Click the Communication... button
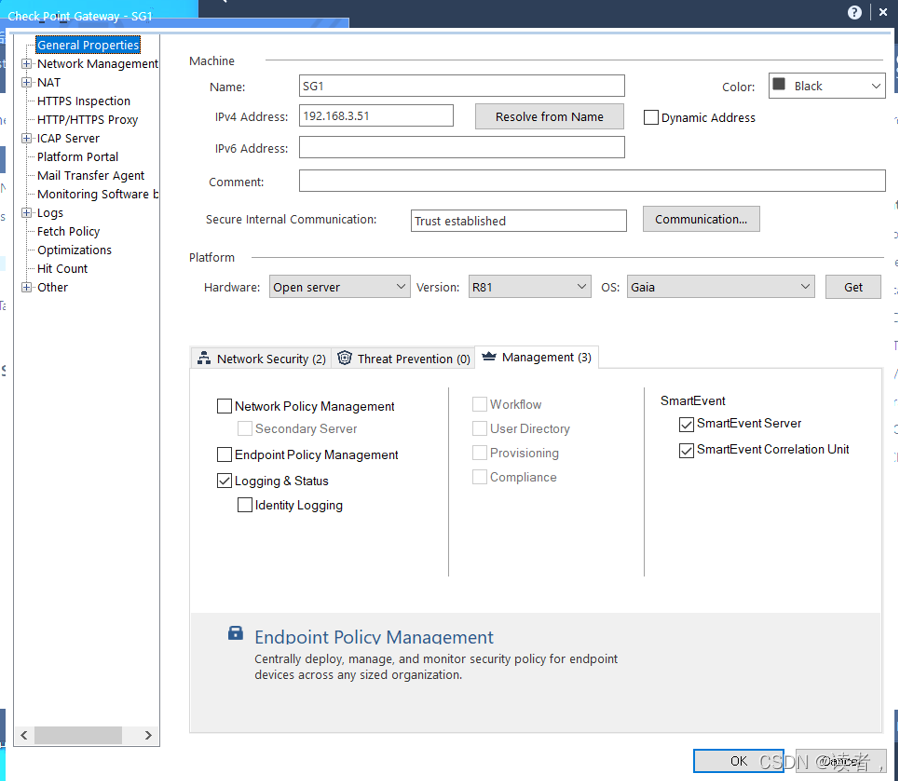 (701, 219)
